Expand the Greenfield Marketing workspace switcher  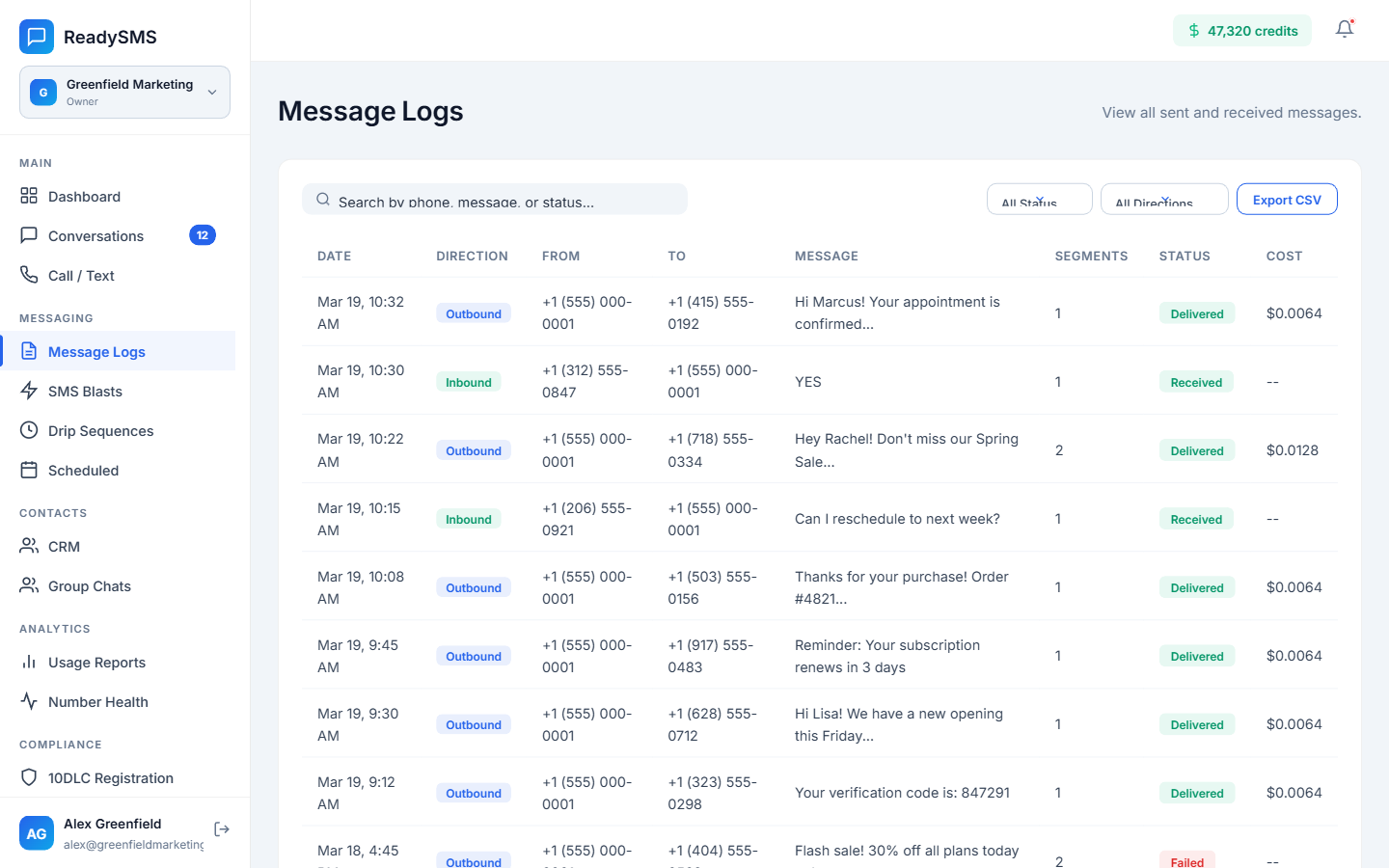click(124, 92)
